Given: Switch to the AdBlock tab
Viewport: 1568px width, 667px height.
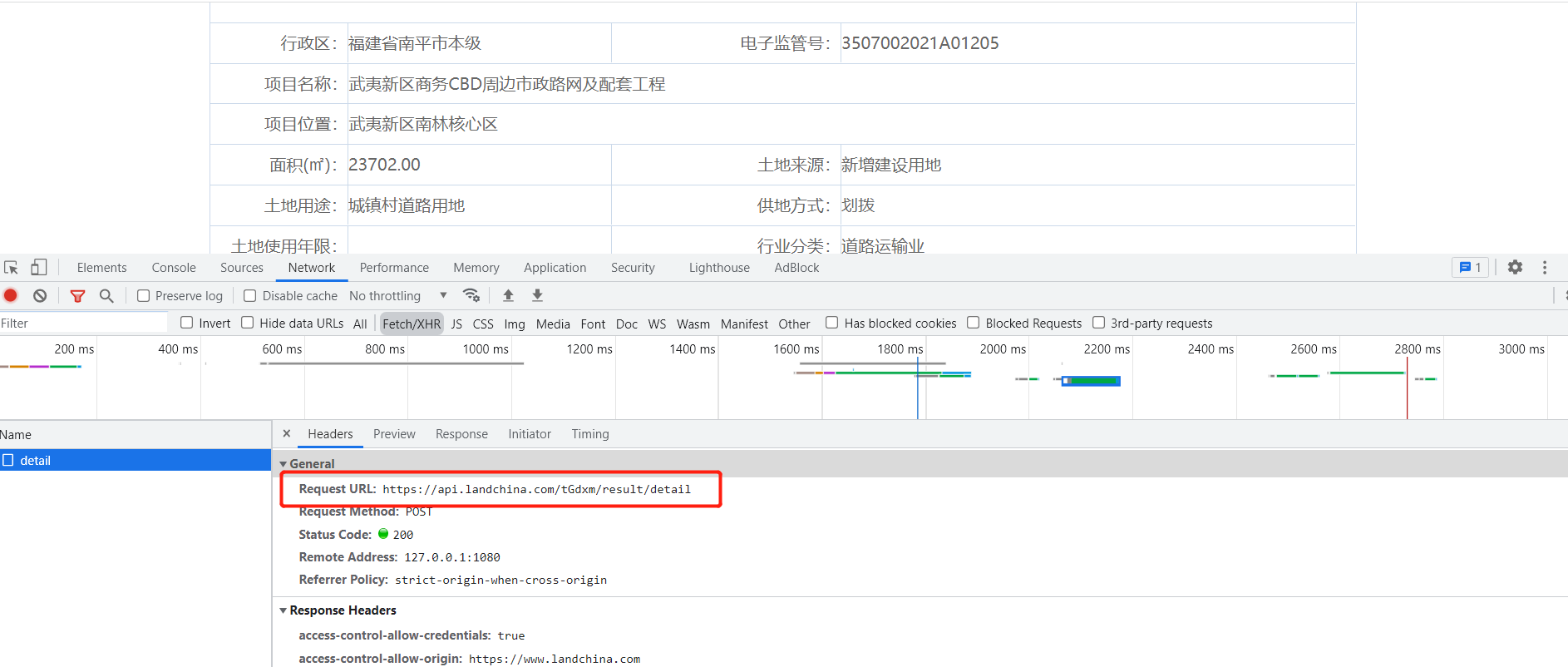Looking at the screenshot, I should point(796,268).
